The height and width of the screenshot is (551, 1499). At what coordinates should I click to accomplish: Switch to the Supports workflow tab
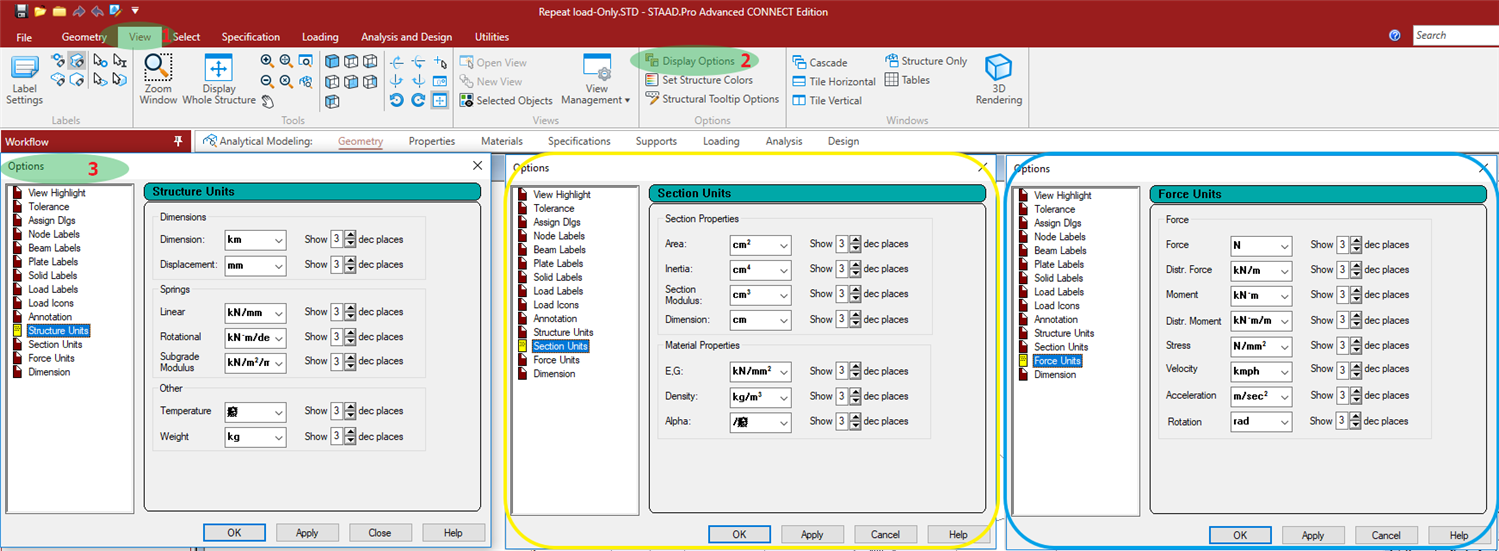[x=656, y=141]
